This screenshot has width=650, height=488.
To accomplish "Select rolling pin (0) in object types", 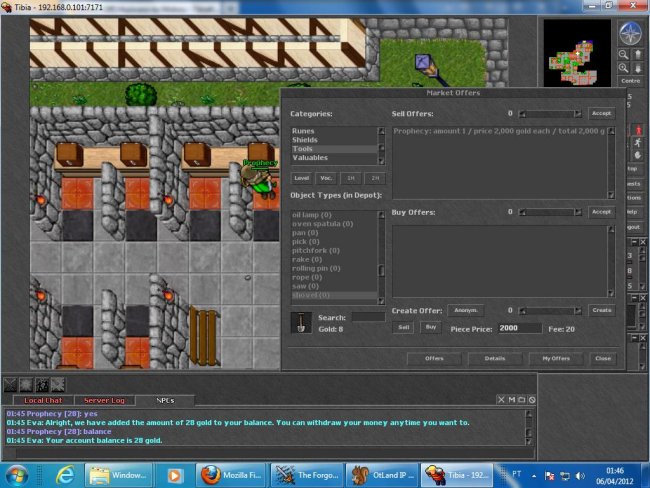I will point(334,268).
